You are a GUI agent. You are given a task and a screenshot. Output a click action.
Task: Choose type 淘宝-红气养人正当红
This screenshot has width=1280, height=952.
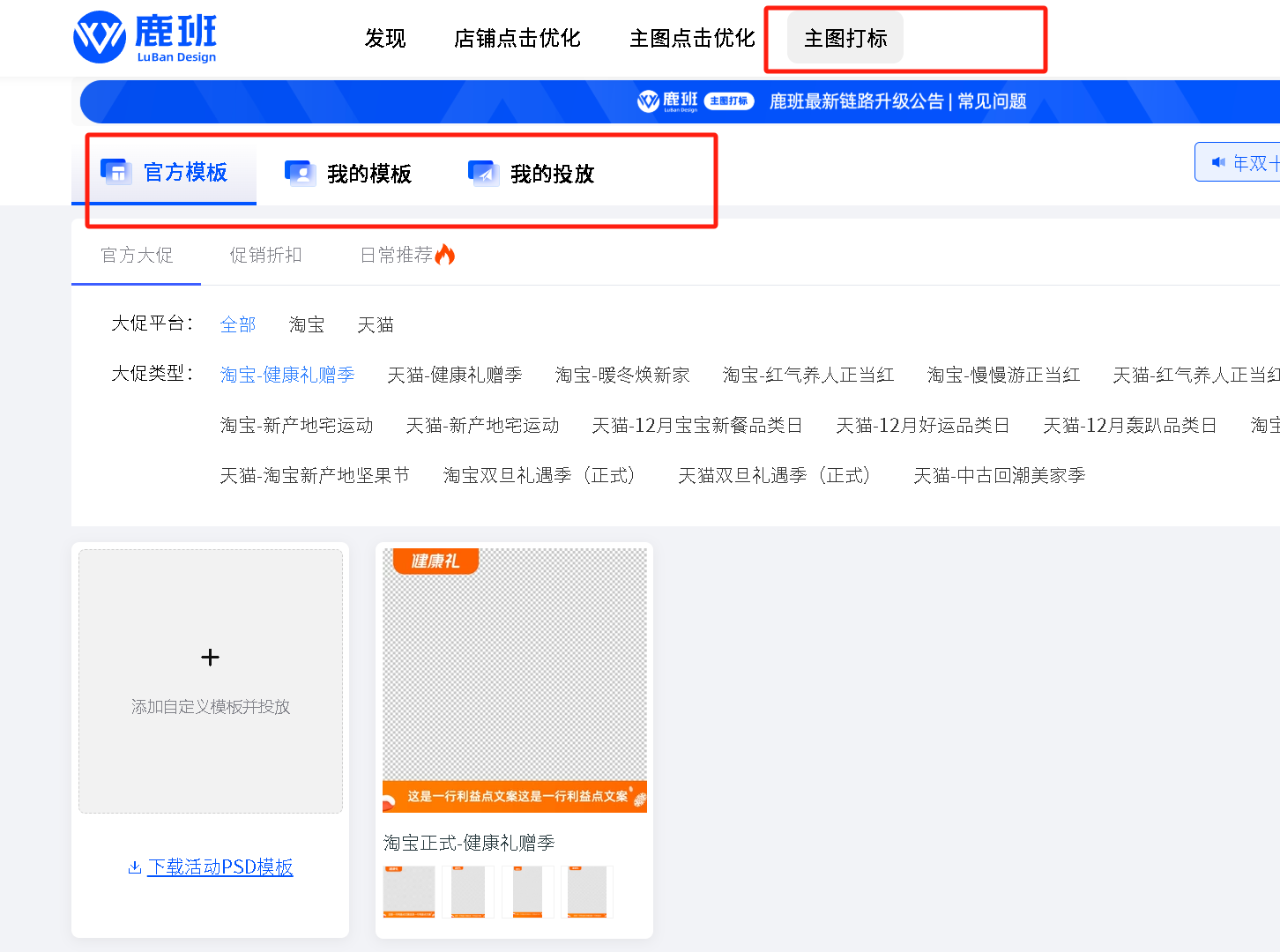(808, 375)
